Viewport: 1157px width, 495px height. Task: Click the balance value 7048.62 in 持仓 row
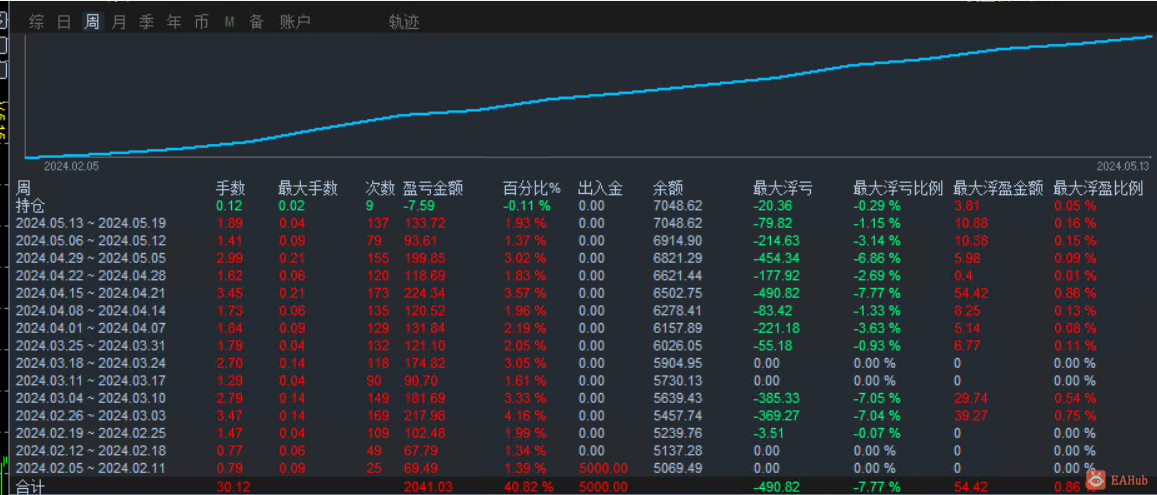point(677,206)
